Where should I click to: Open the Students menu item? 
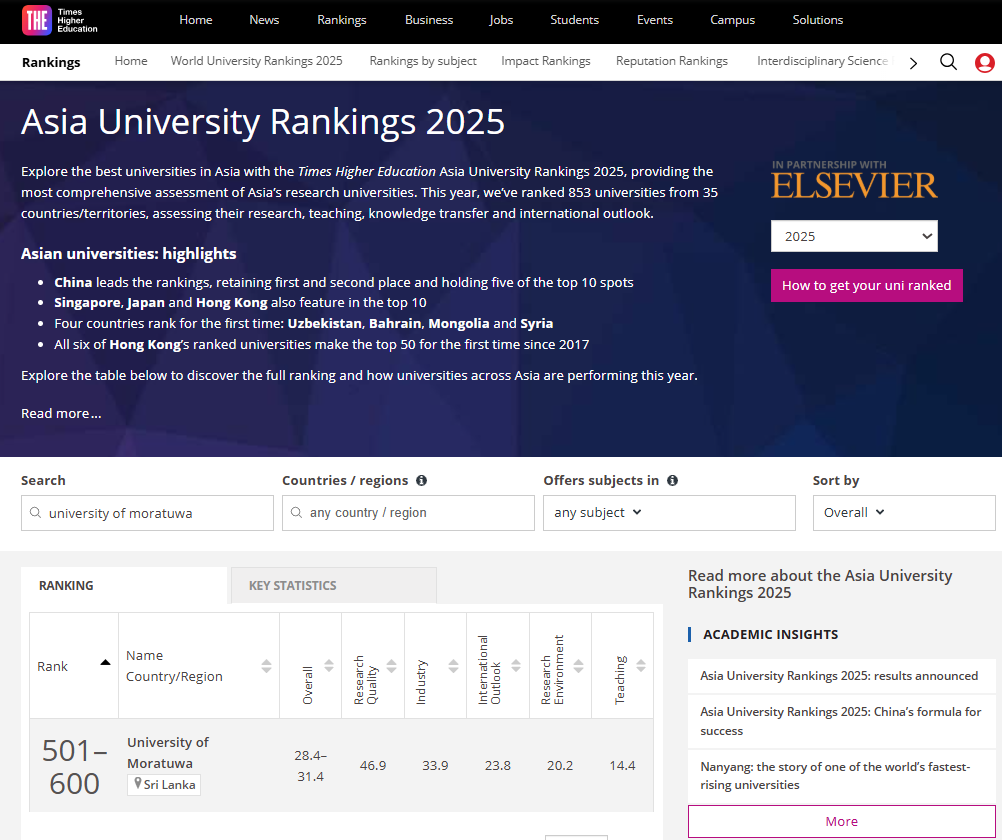tap(574, 20)
